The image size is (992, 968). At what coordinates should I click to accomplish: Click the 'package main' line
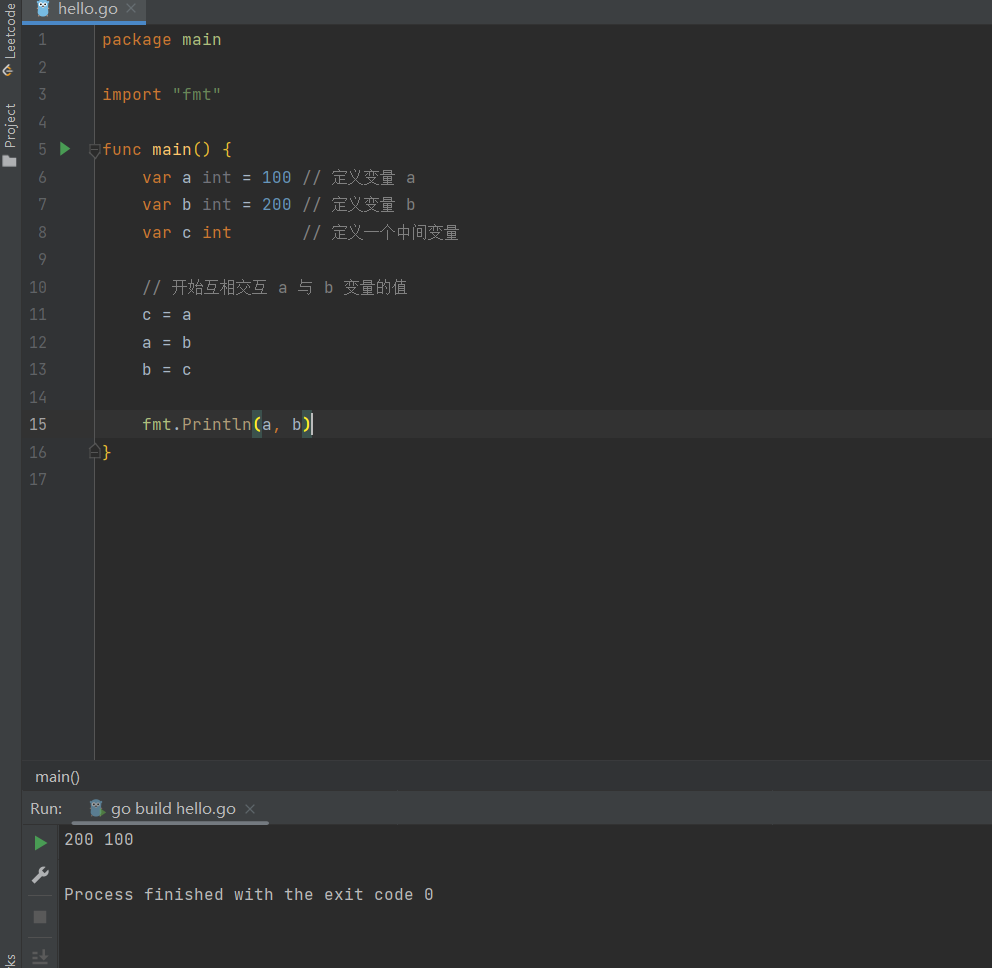[x=162, y=40]
